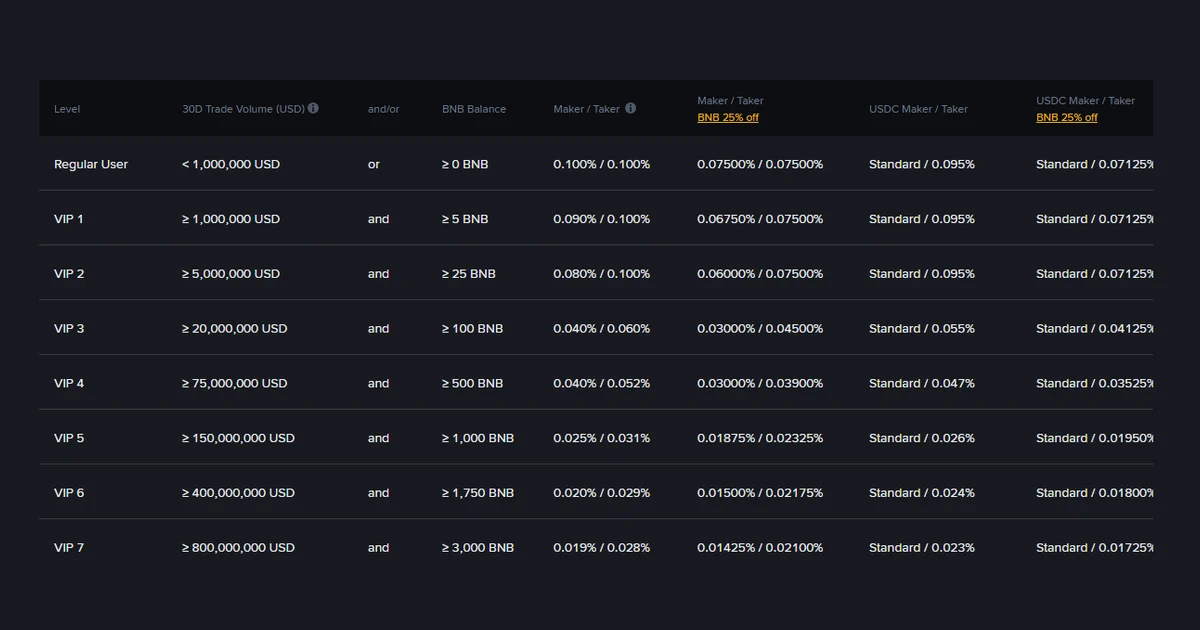Click the Regular User level cell
1200x630 pixels.
[91, 164]
